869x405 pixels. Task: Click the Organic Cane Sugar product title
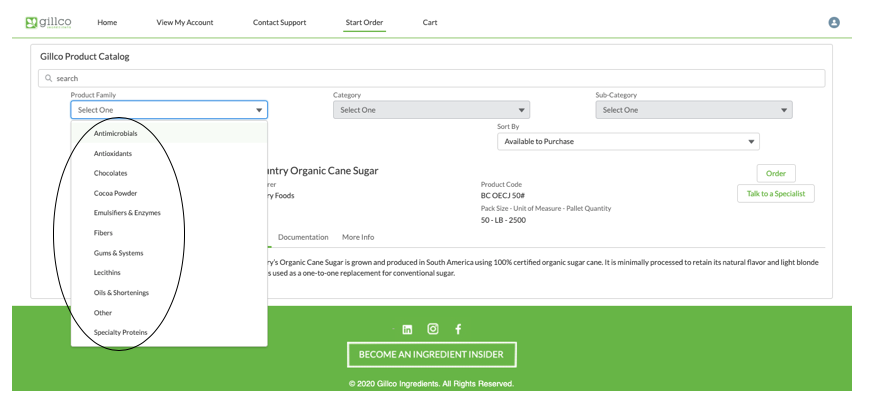pos(323,171)
